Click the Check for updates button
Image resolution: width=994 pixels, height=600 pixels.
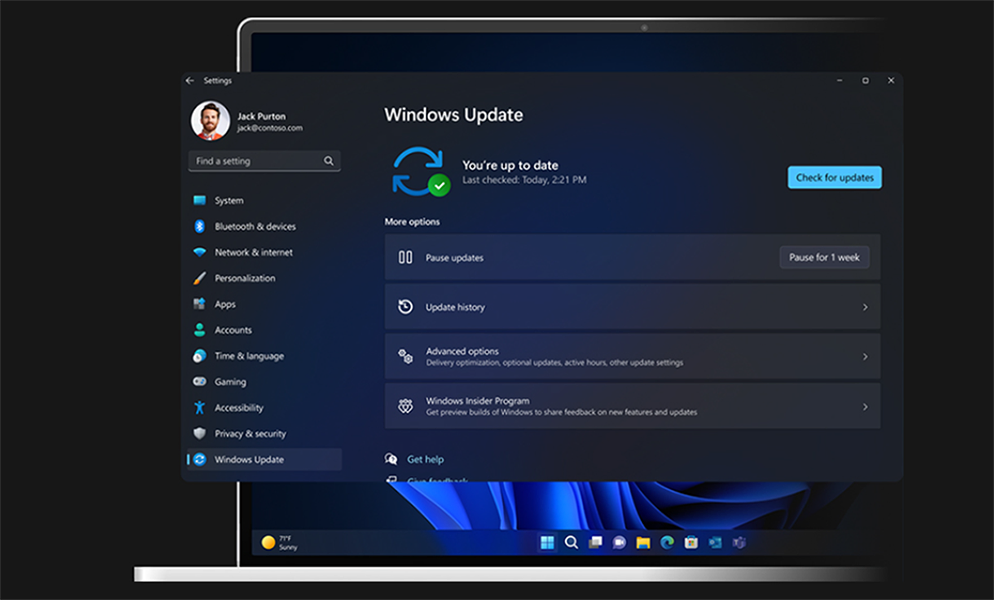pos(834,178)
